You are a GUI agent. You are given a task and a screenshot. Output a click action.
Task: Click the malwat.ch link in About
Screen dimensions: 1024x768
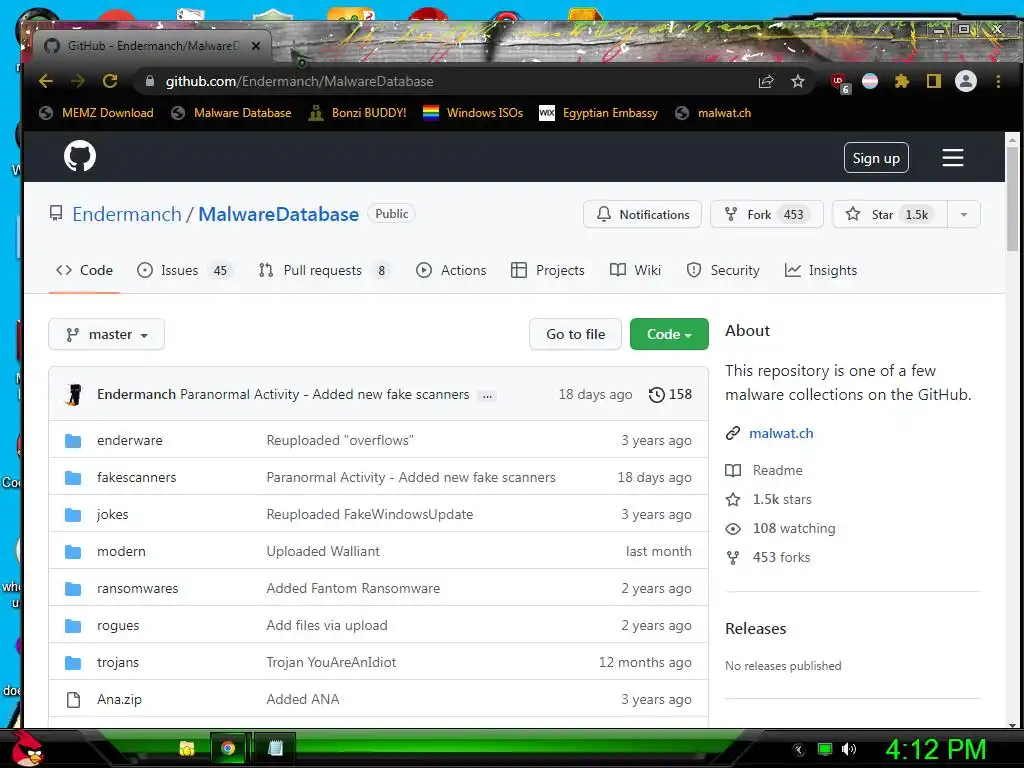click(x=781, y=433)
